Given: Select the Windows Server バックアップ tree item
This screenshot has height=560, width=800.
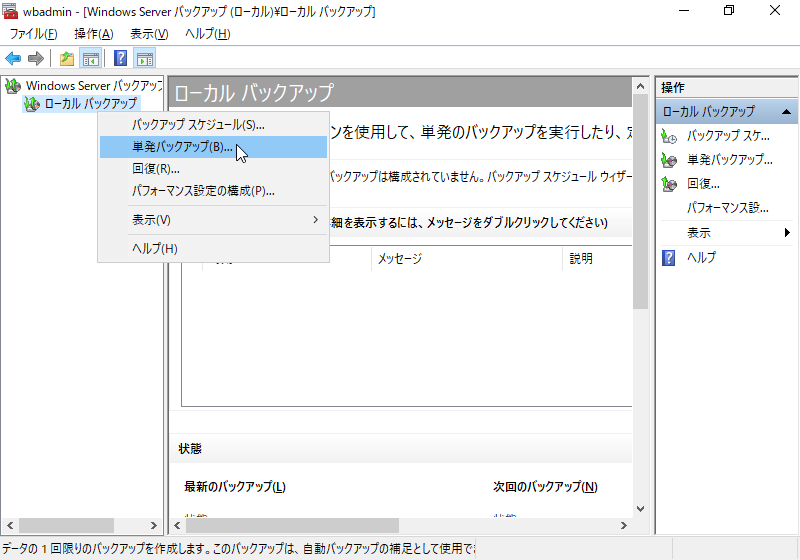Looking at the screenshot, I should tap(94, 86).
